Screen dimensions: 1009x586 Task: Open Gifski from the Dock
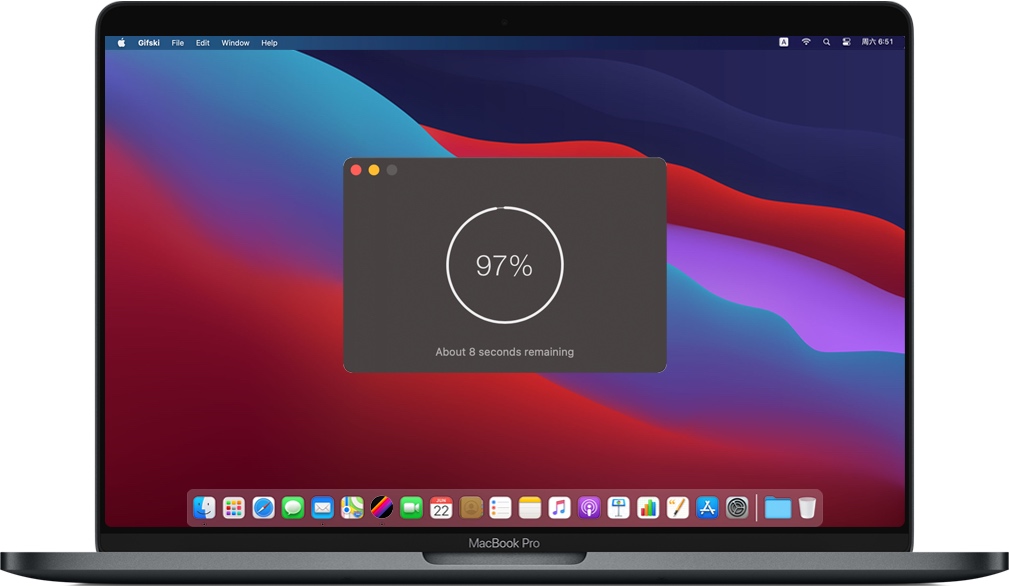382,508
